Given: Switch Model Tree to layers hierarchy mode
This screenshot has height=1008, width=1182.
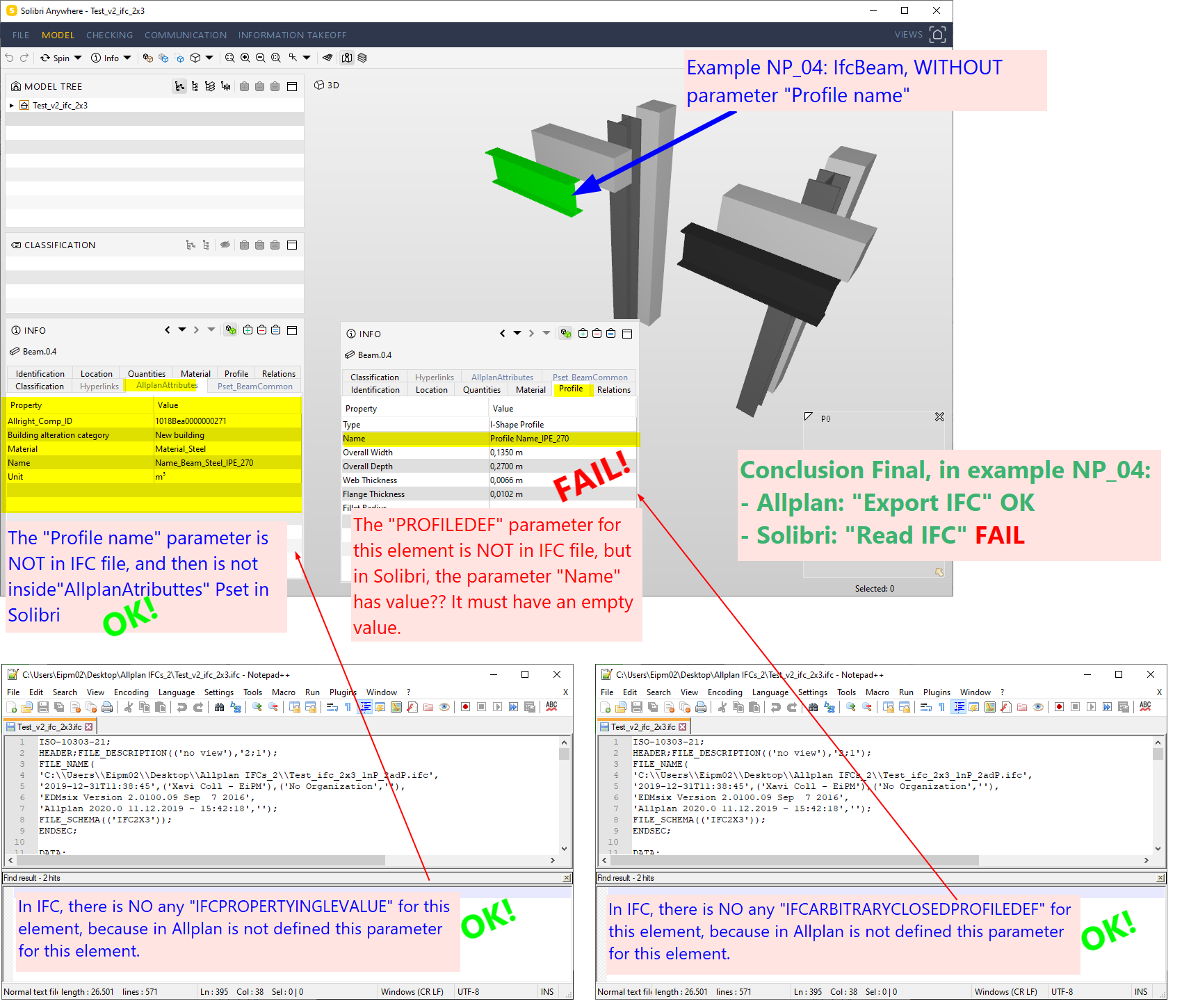Looking at the screenshot, I should tap(210, 86).
